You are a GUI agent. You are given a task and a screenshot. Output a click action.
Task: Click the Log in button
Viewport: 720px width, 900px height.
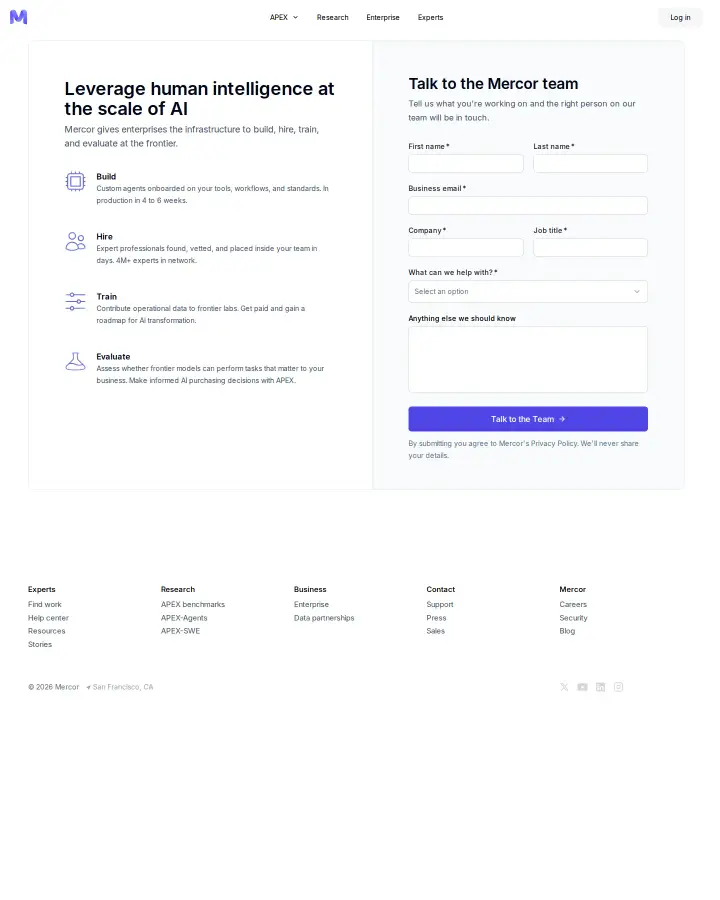680,17
